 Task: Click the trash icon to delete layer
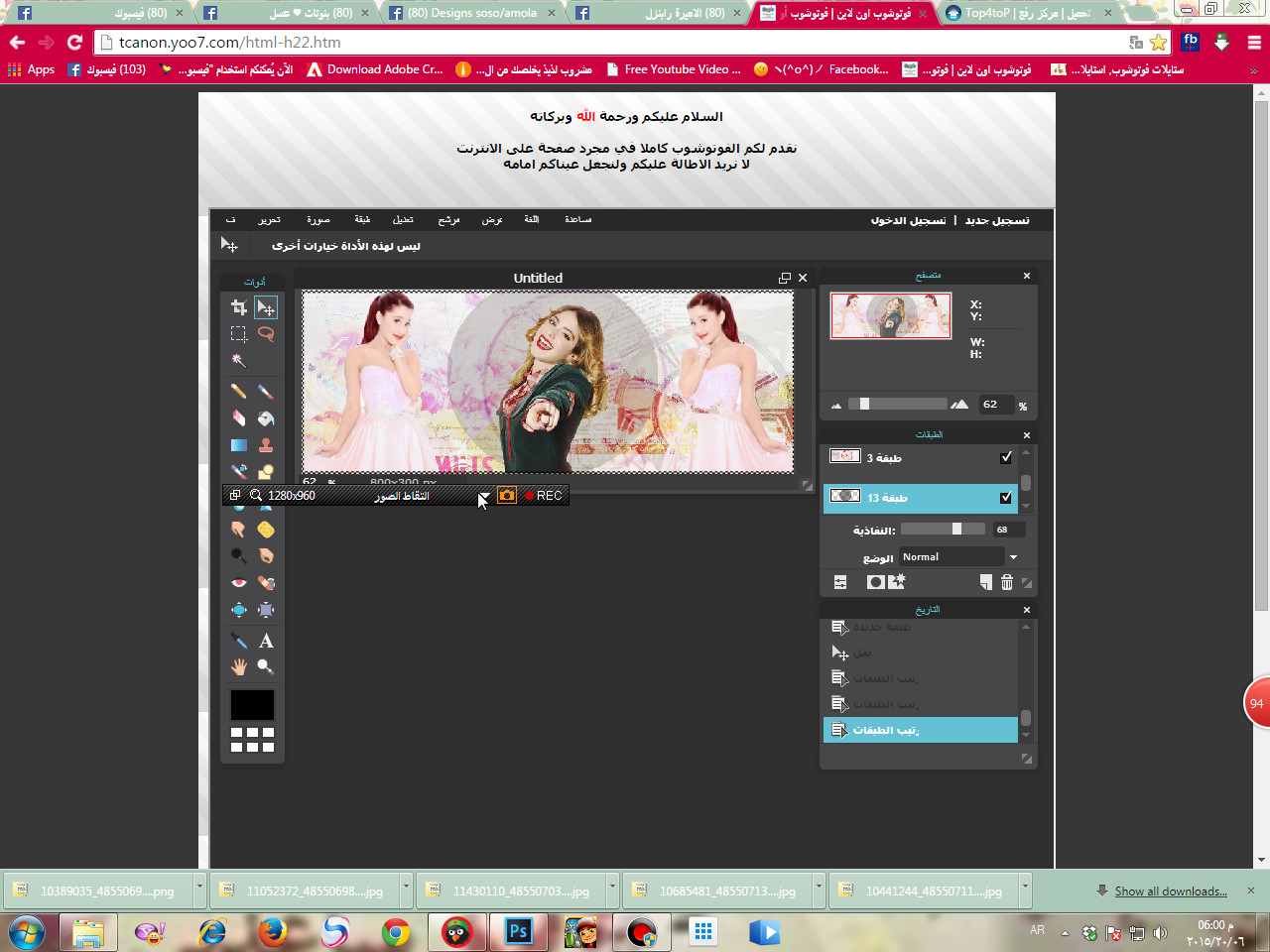1007,582
